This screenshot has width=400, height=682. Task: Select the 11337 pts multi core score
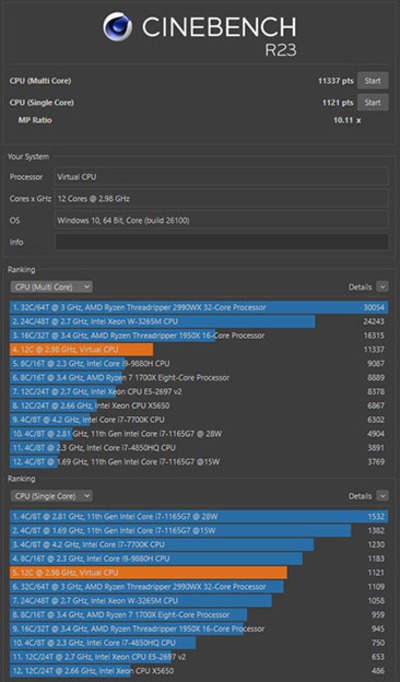(x=336, y=81)
